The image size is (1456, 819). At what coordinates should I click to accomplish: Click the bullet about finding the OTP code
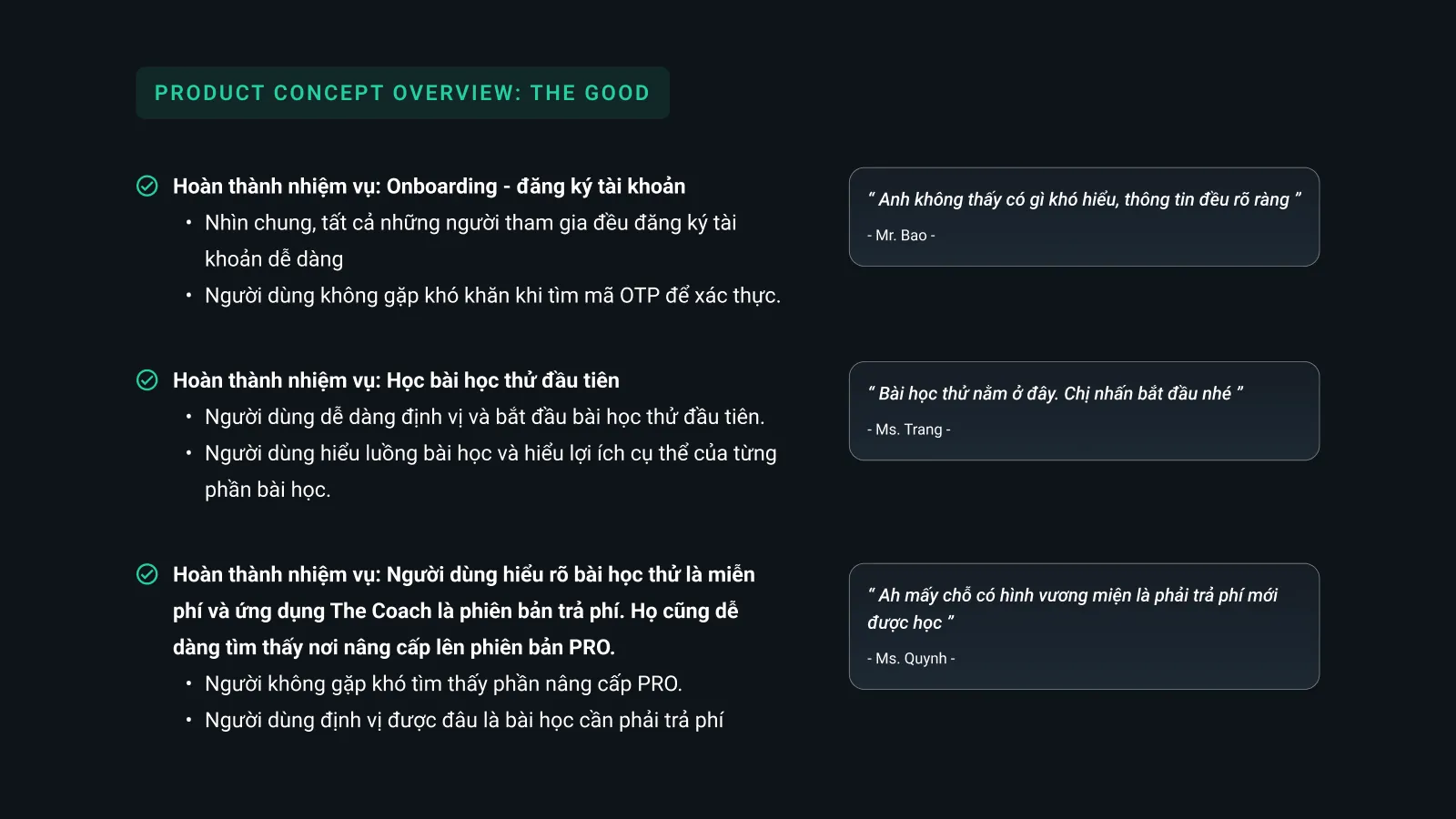pos(492,296)
